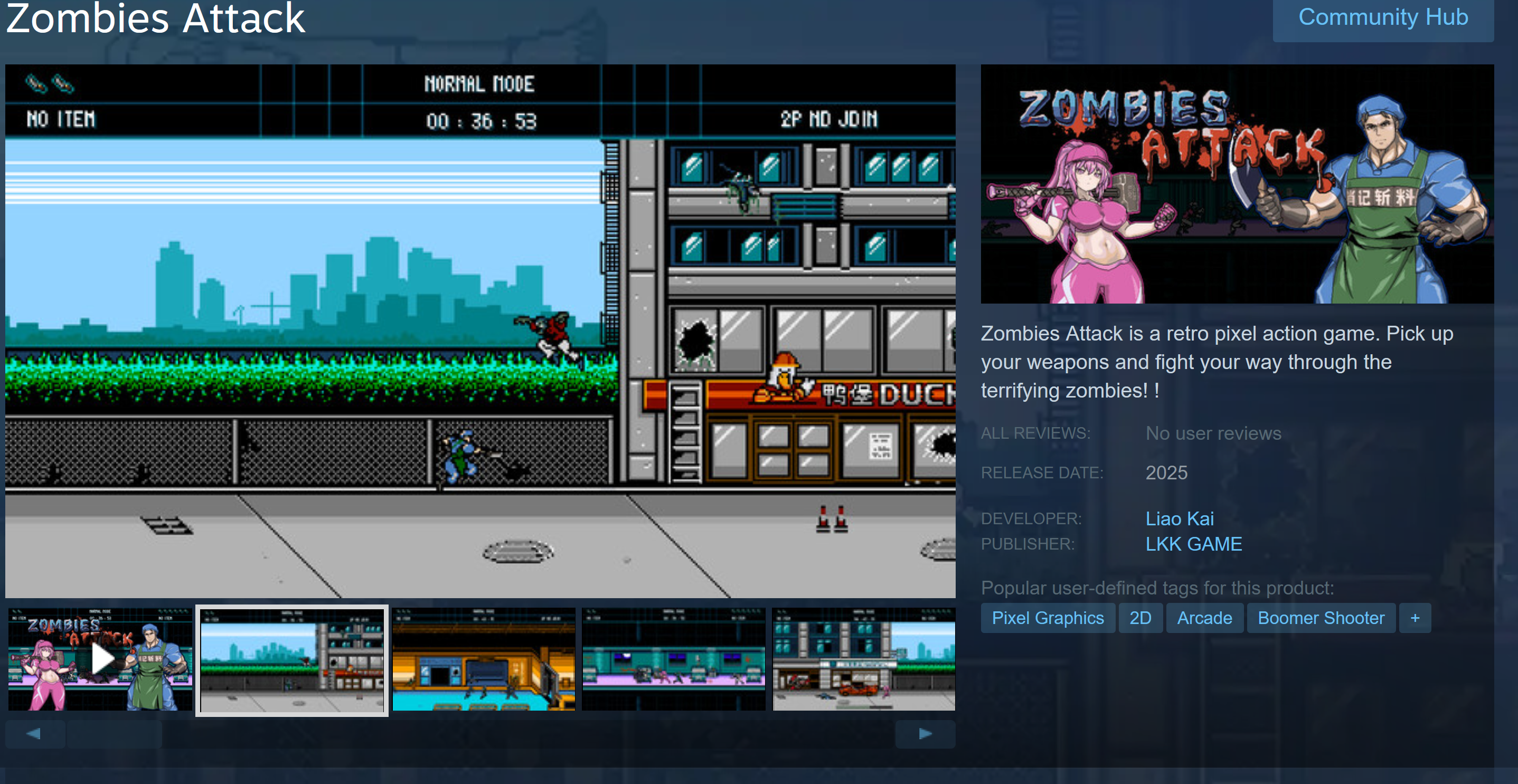This screenshot has height=784, width=1518.
Task: Play the trailer video thumbnail
Action: 100,659
